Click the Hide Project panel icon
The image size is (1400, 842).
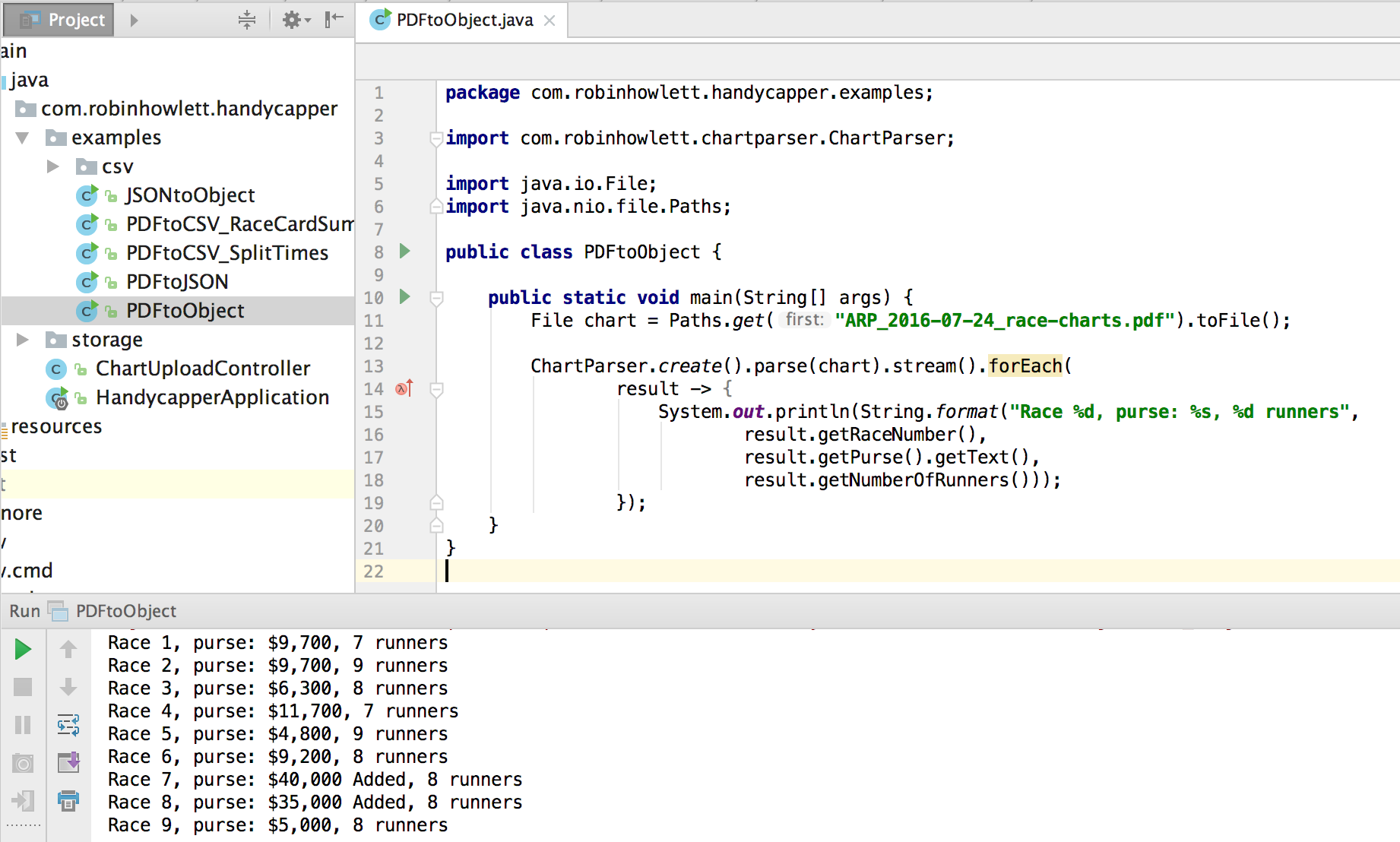(x=334, y=20)
